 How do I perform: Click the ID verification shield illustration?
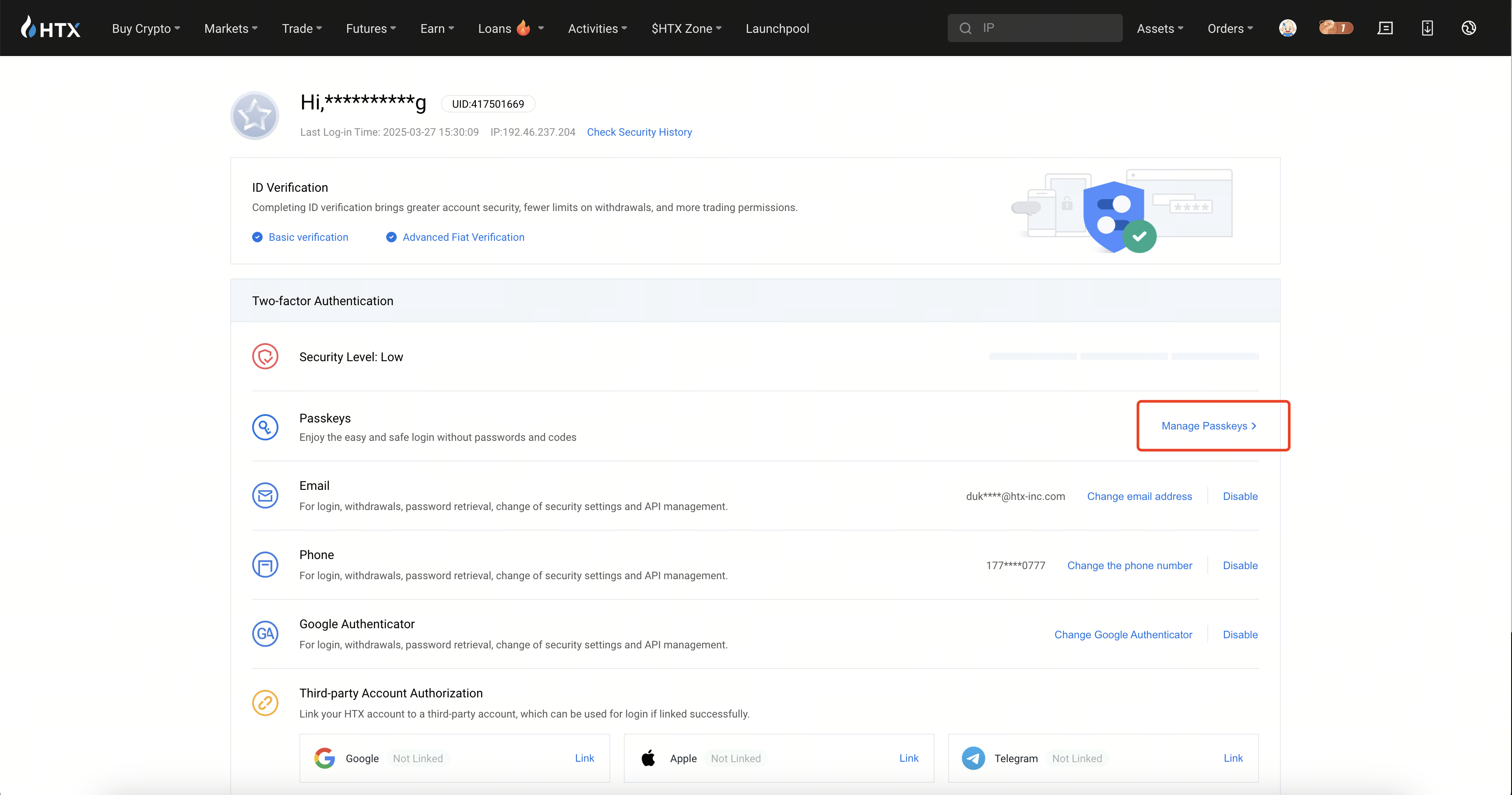(1121, 211)
